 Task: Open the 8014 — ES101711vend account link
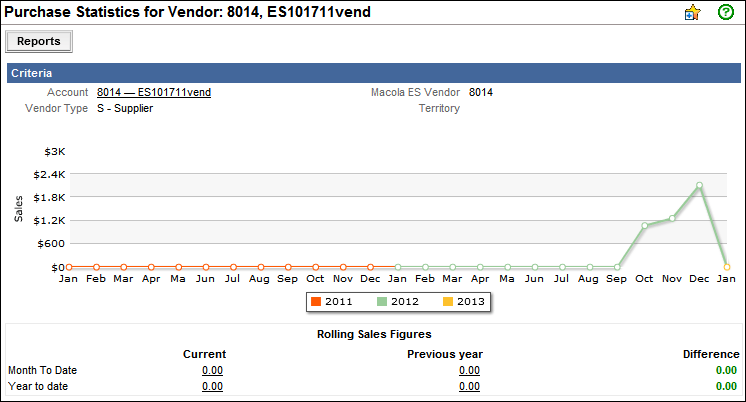(153, 93)
